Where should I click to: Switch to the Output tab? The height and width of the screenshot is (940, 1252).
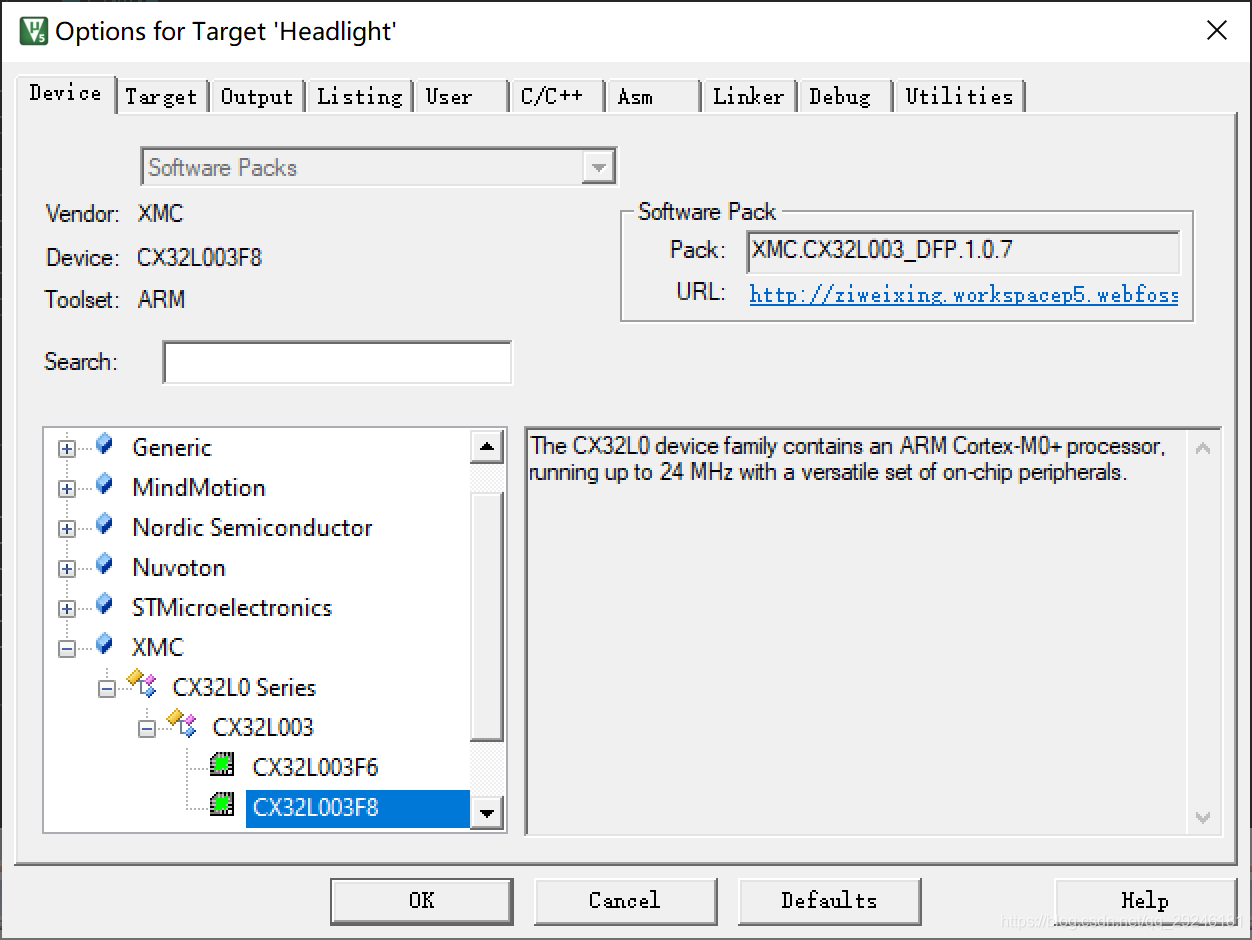pos(257,96)
